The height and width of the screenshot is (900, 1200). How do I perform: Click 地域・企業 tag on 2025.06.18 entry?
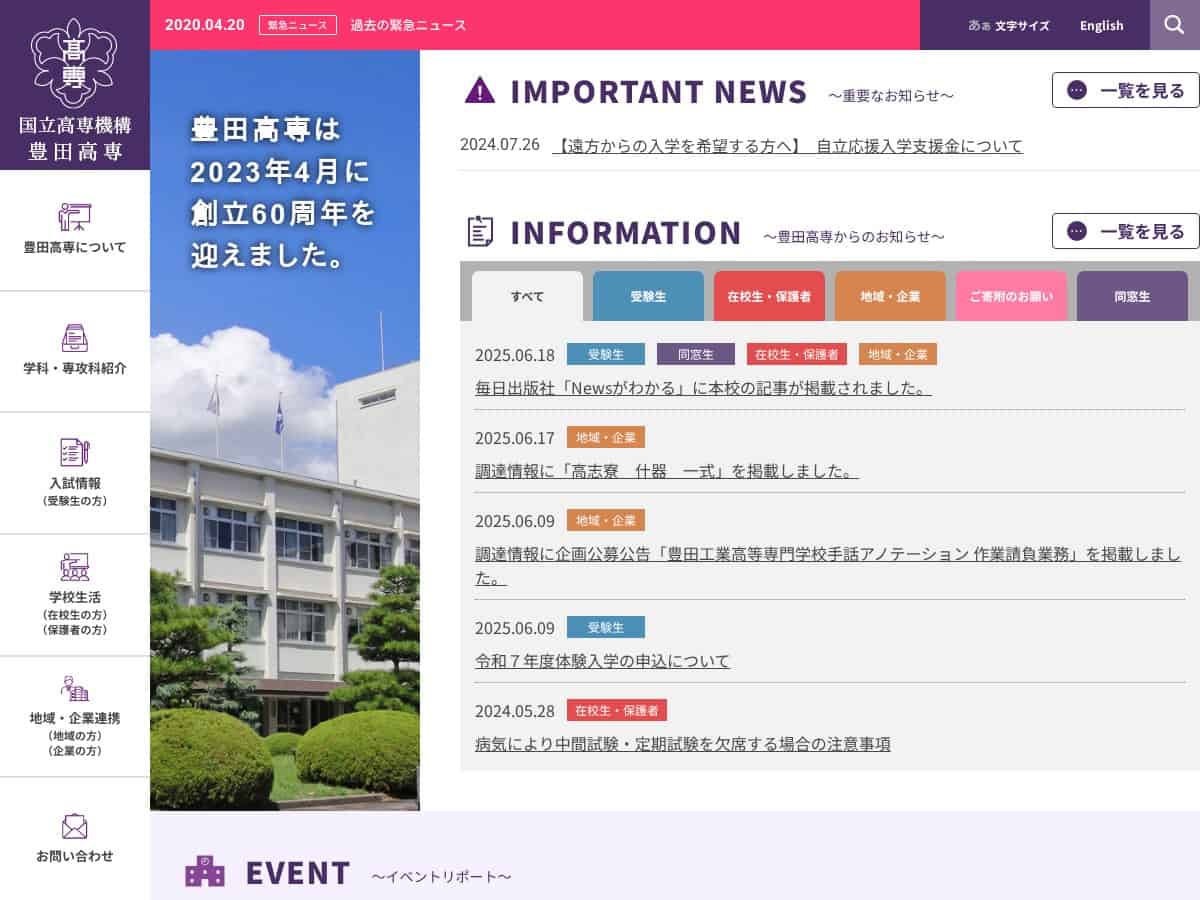click(x=898, y=354)
